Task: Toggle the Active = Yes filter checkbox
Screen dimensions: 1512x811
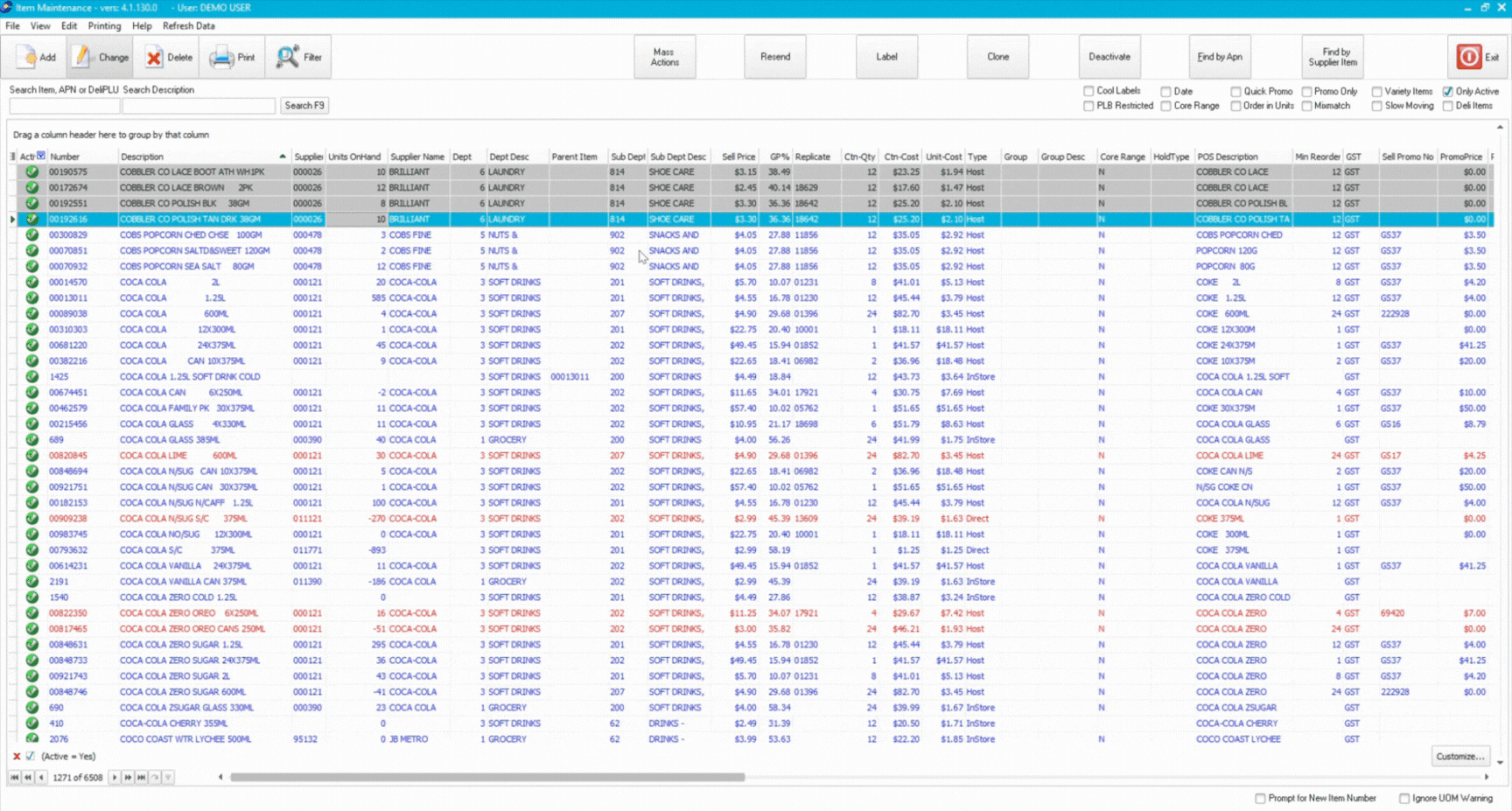Action: 31,757
